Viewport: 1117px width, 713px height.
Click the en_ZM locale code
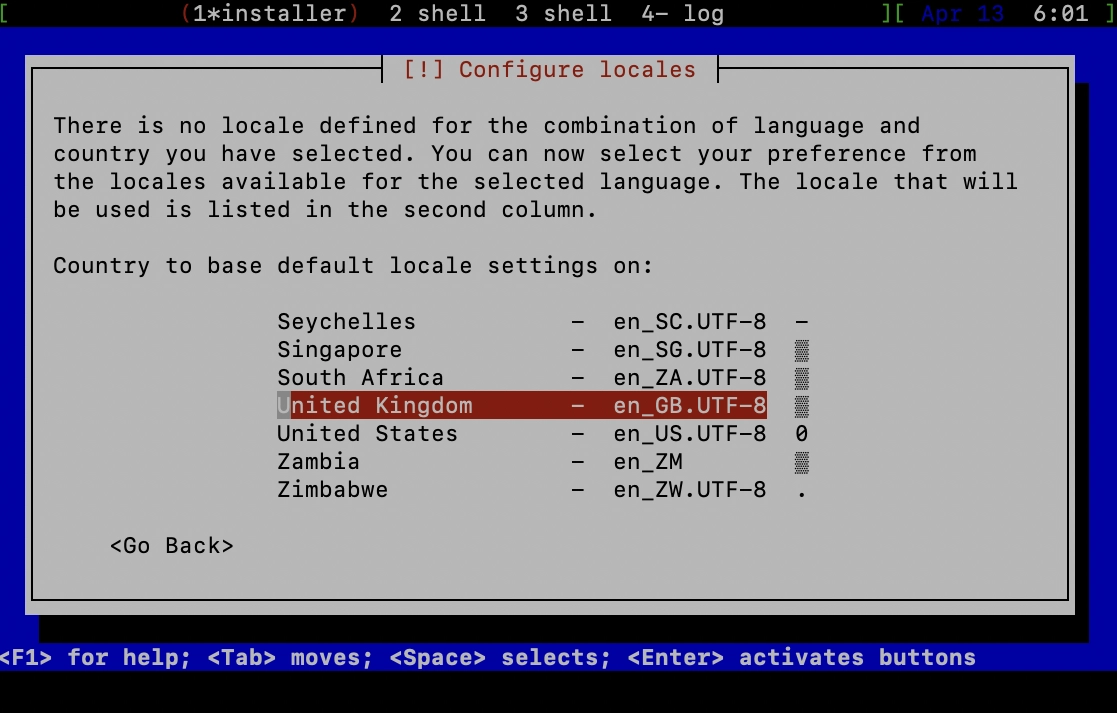coord(648,462)
